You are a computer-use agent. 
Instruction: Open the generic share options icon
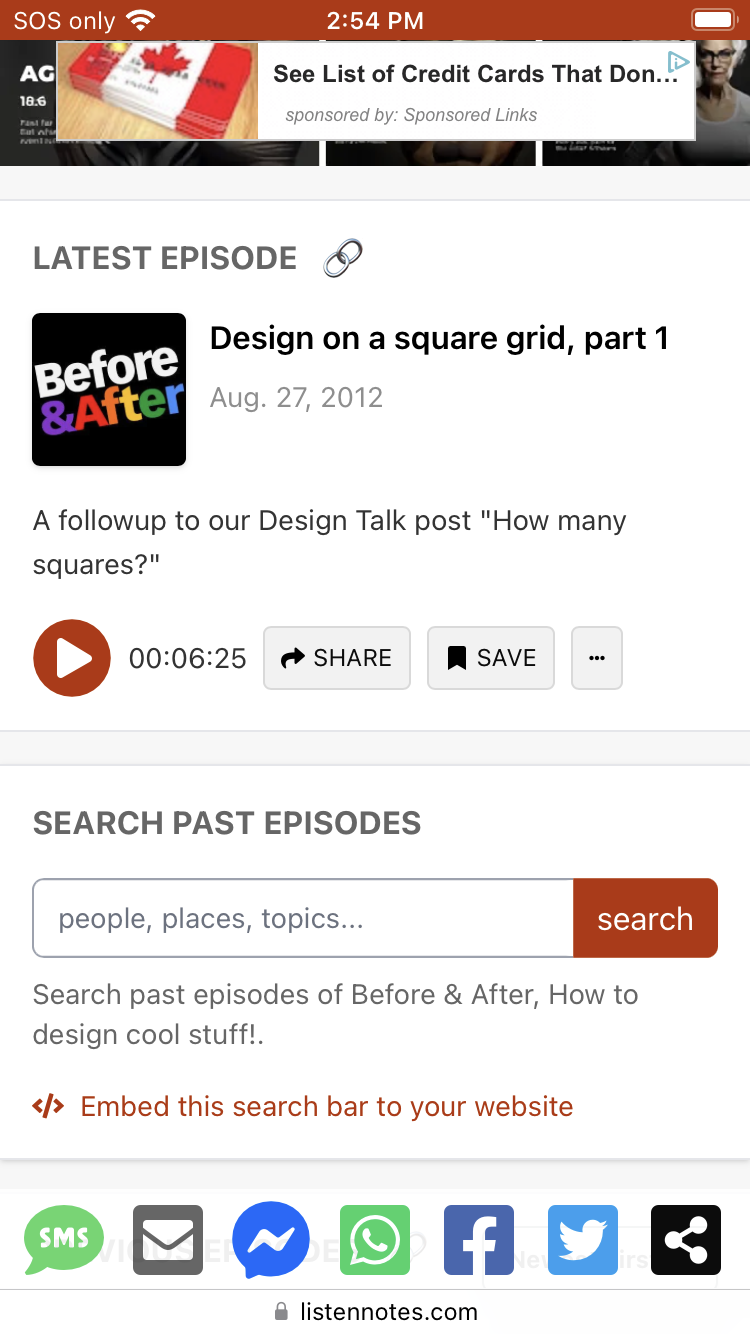[686, 1240]
